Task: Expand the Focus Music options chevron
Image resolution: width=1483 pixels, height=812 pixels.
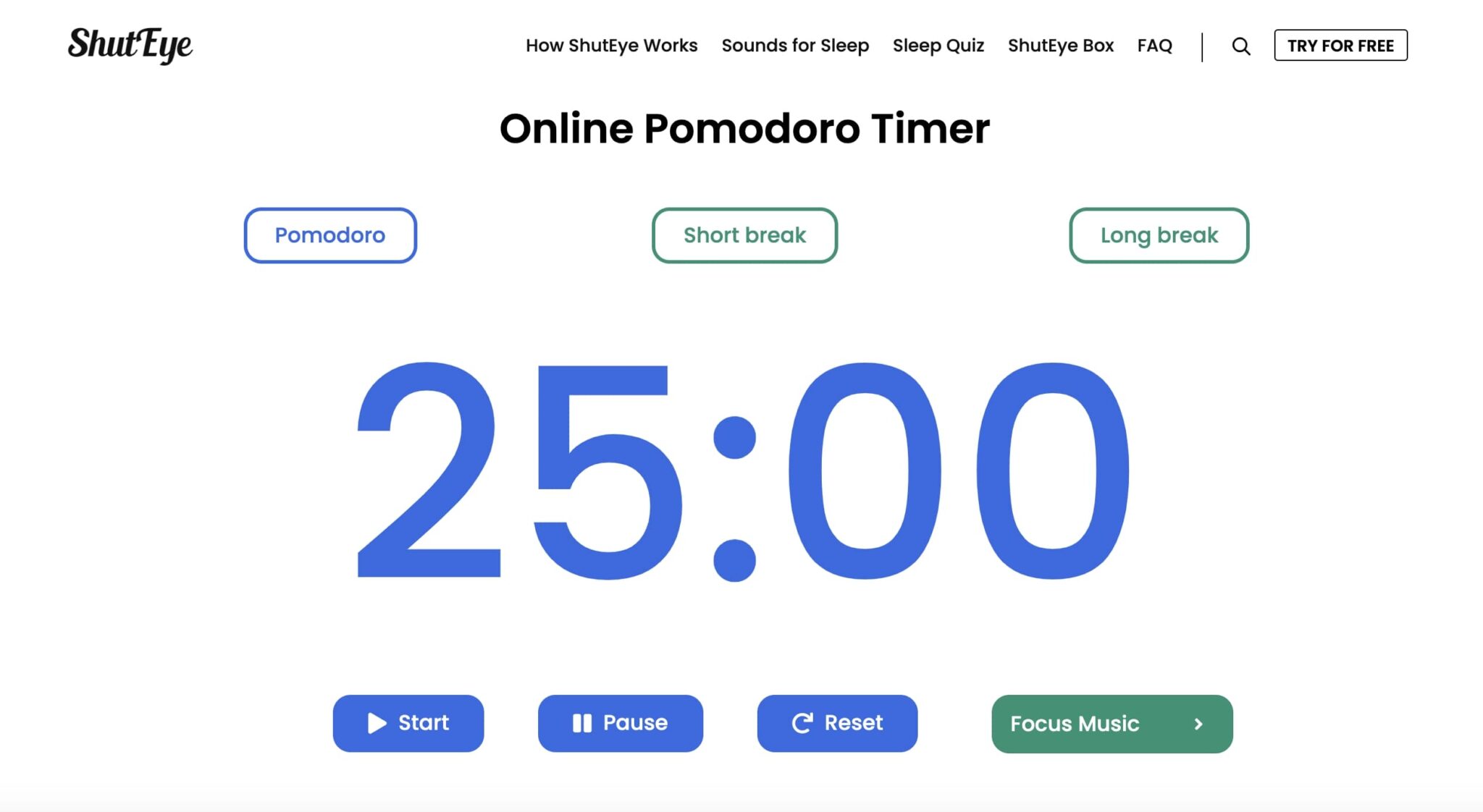Action: point(1199,724)
